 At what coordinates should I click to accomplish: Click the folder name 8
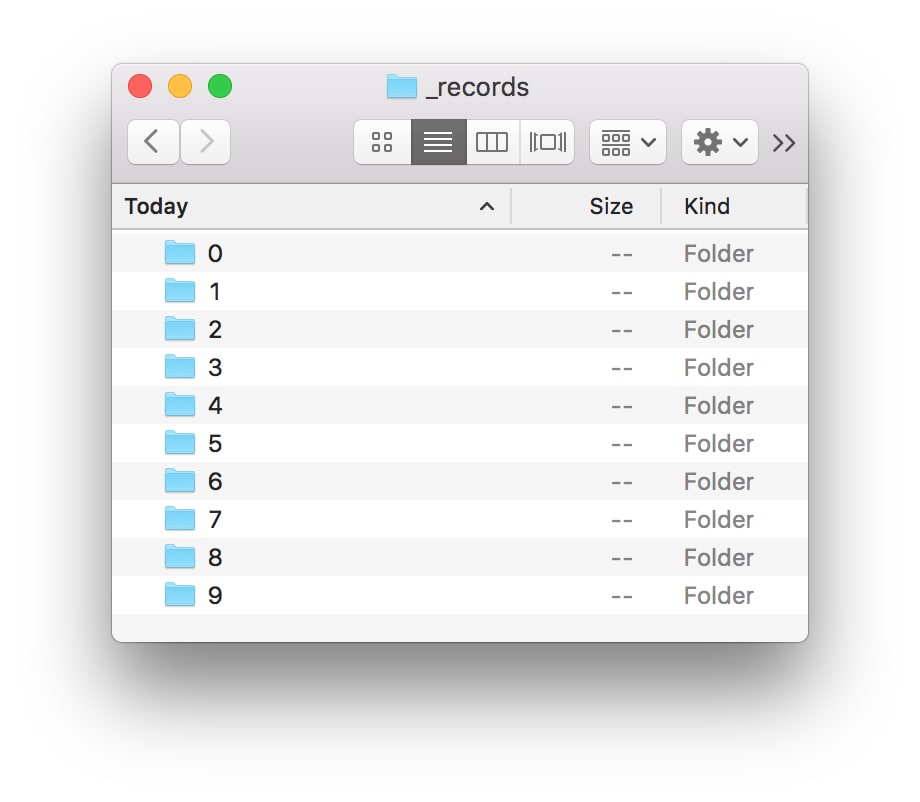(215, 557)
